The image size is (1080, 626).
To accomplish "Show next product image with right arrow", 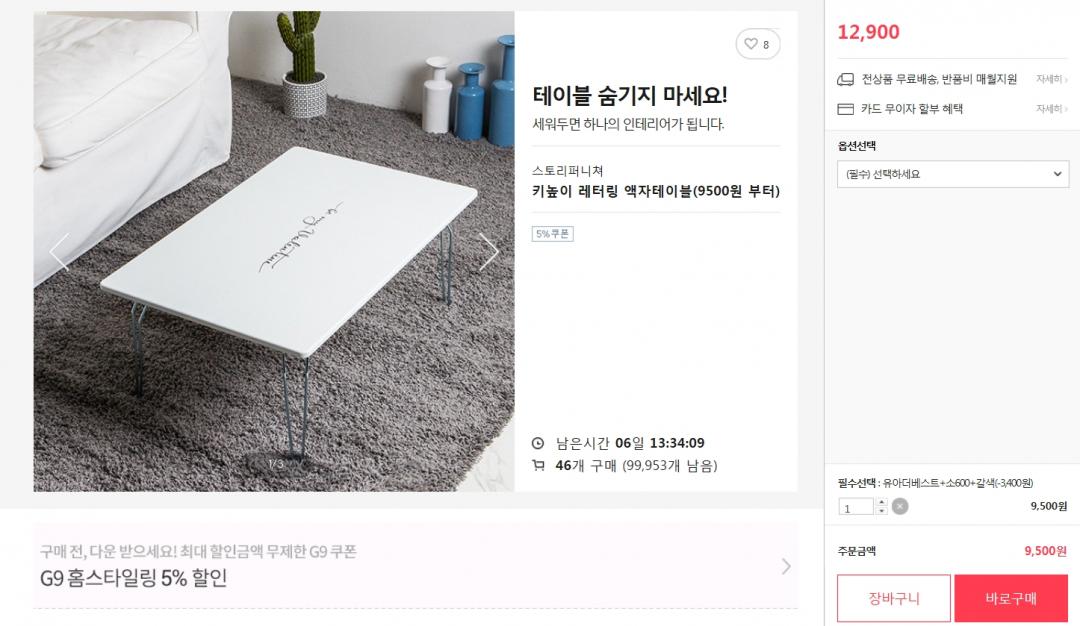I will pyautogui.click(x=488, y=251).
